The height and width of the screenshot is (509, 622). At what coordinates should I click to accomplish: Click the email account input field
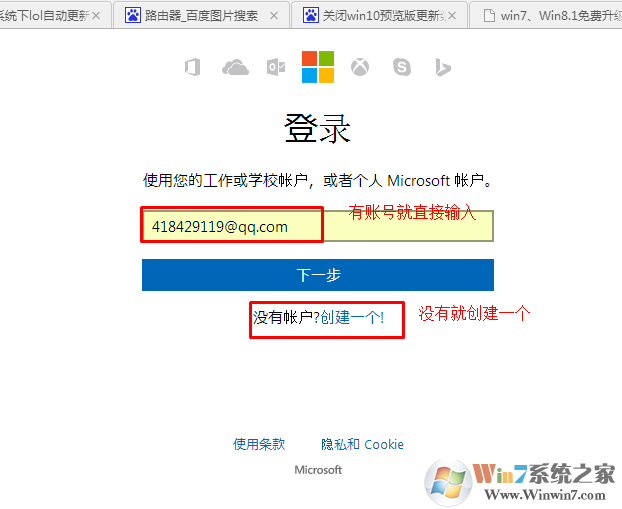(x=318, y=226)
